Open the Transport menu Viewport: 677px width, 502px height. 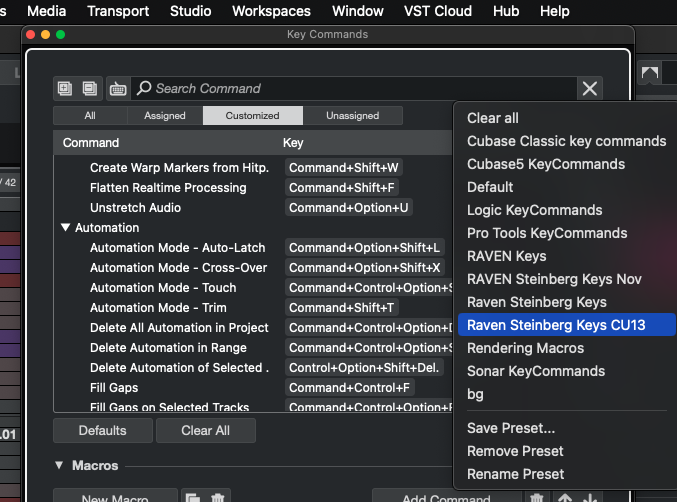(118, 11)
